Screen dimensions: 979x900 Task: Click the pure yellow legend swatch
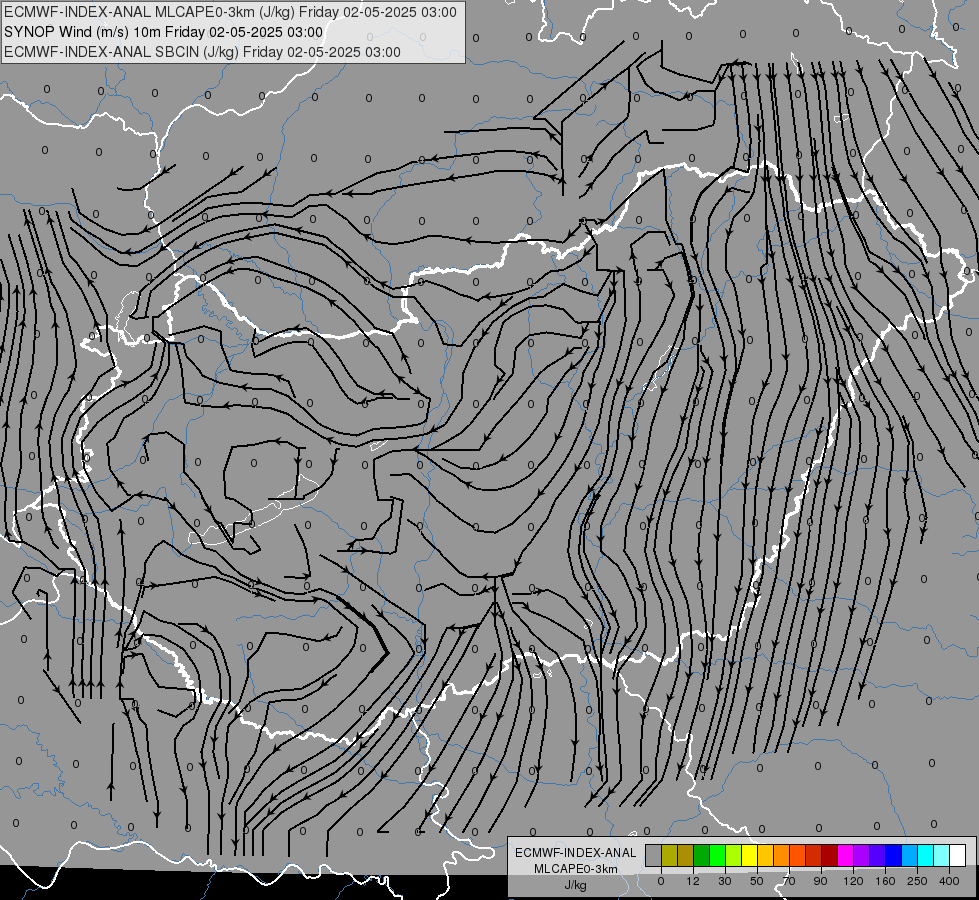749,855
